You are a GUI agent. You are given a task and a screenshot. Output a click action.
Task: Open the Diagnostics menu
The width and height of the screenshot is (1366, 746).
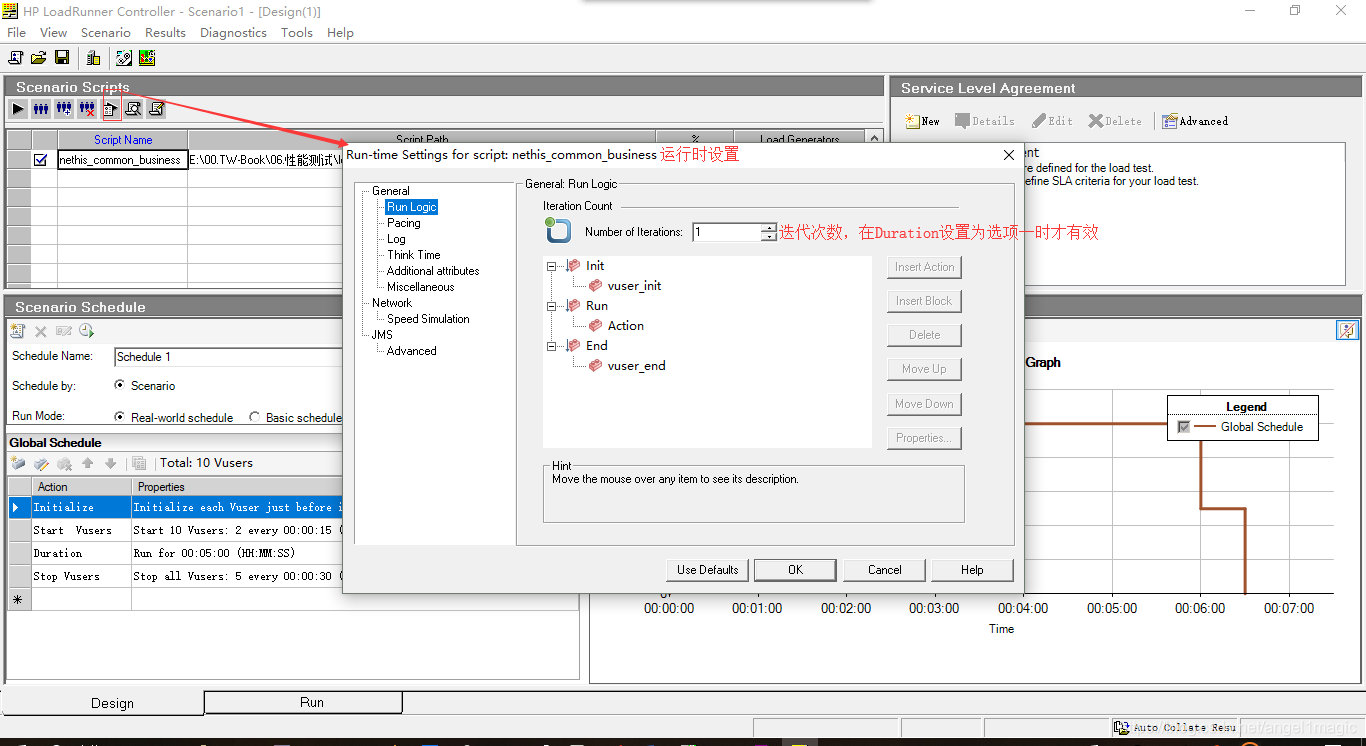point(233,32)
